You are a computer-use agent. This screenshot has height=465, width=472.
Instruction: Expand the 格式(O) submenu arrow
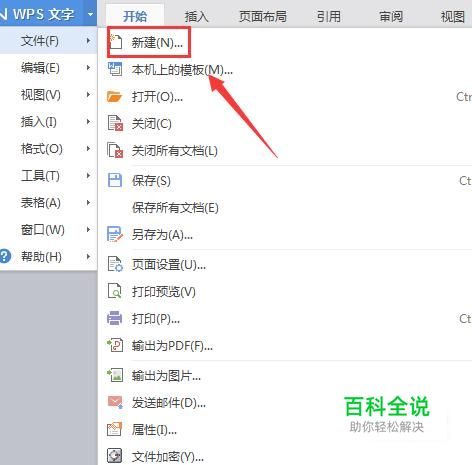(x=88, y=148)
